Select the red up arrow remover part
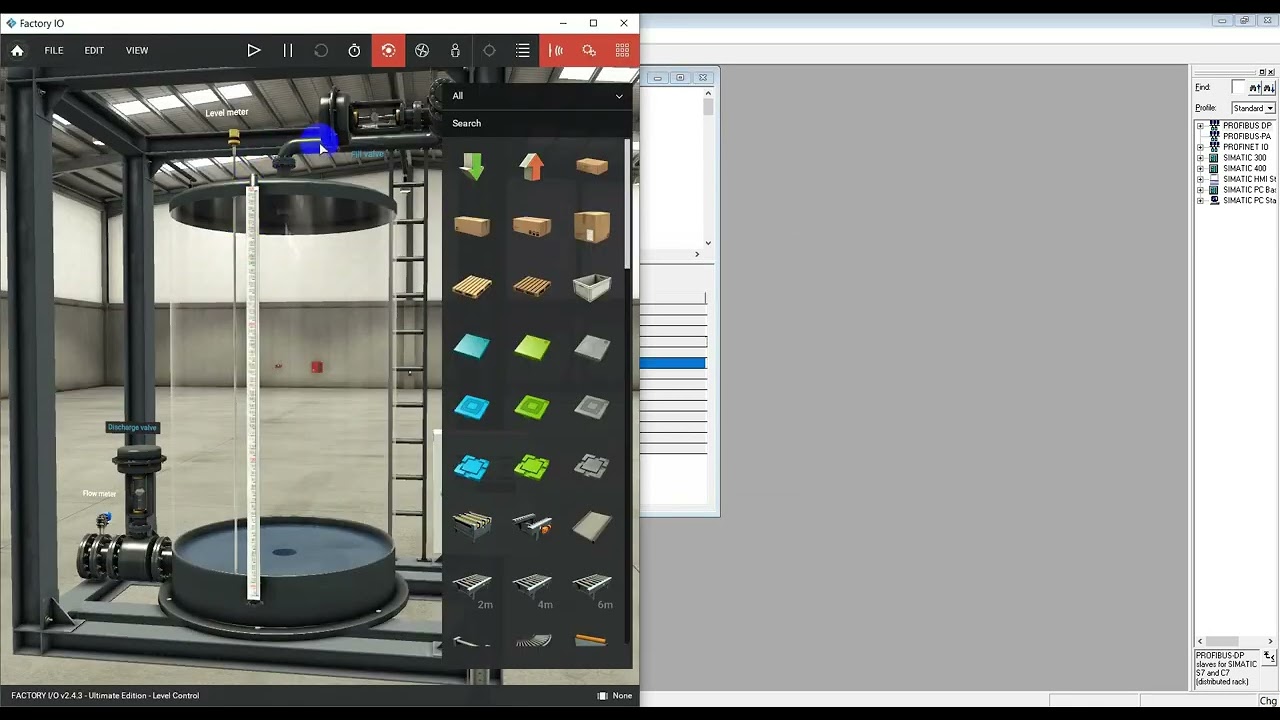The image size is (1280, 720). [532, 167]
